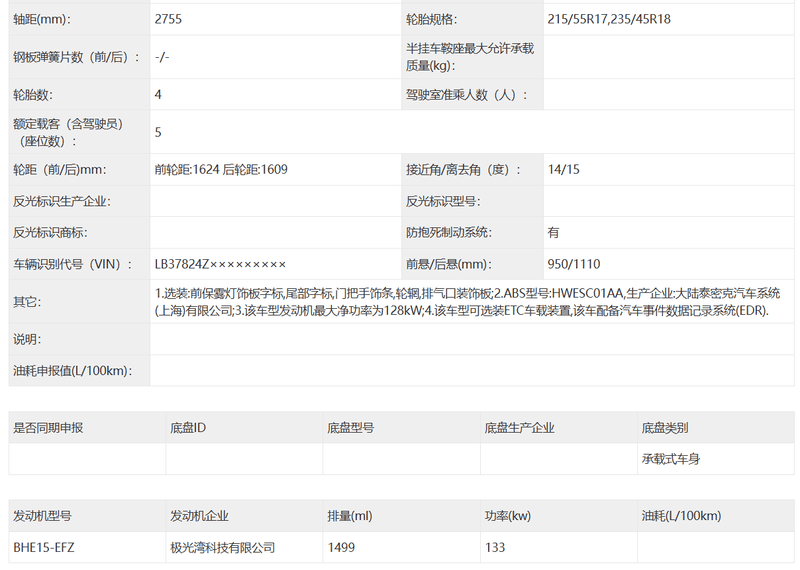Viewport: 800px width, 570px height.
Task: Select the approach/departure angle value 14/15
Action: 564,169
